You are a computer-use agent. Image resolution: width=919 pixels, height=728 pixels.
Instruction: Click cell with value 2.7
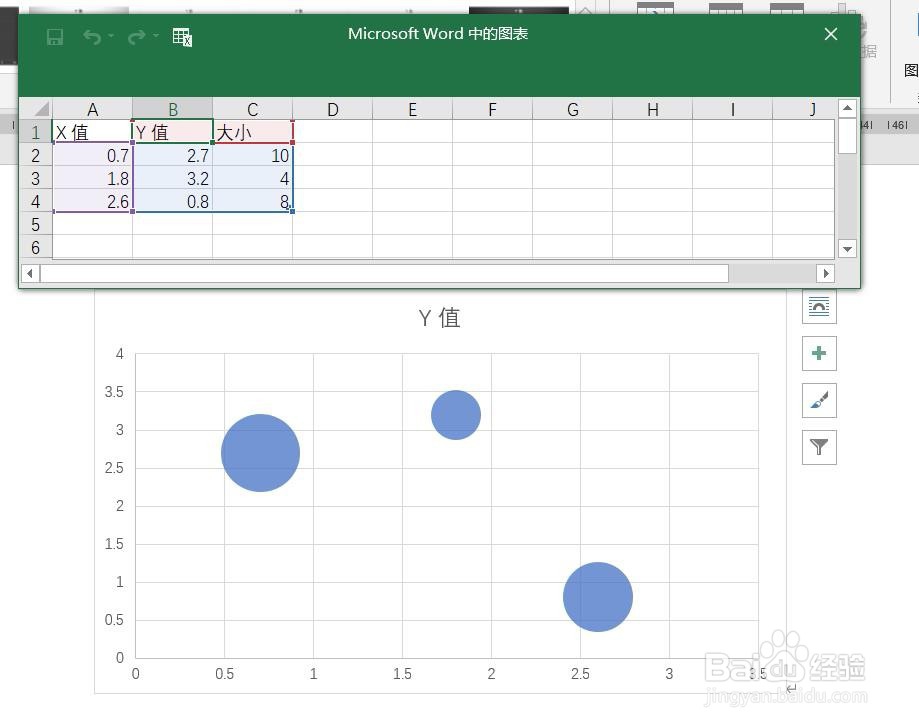coord(172,155)
